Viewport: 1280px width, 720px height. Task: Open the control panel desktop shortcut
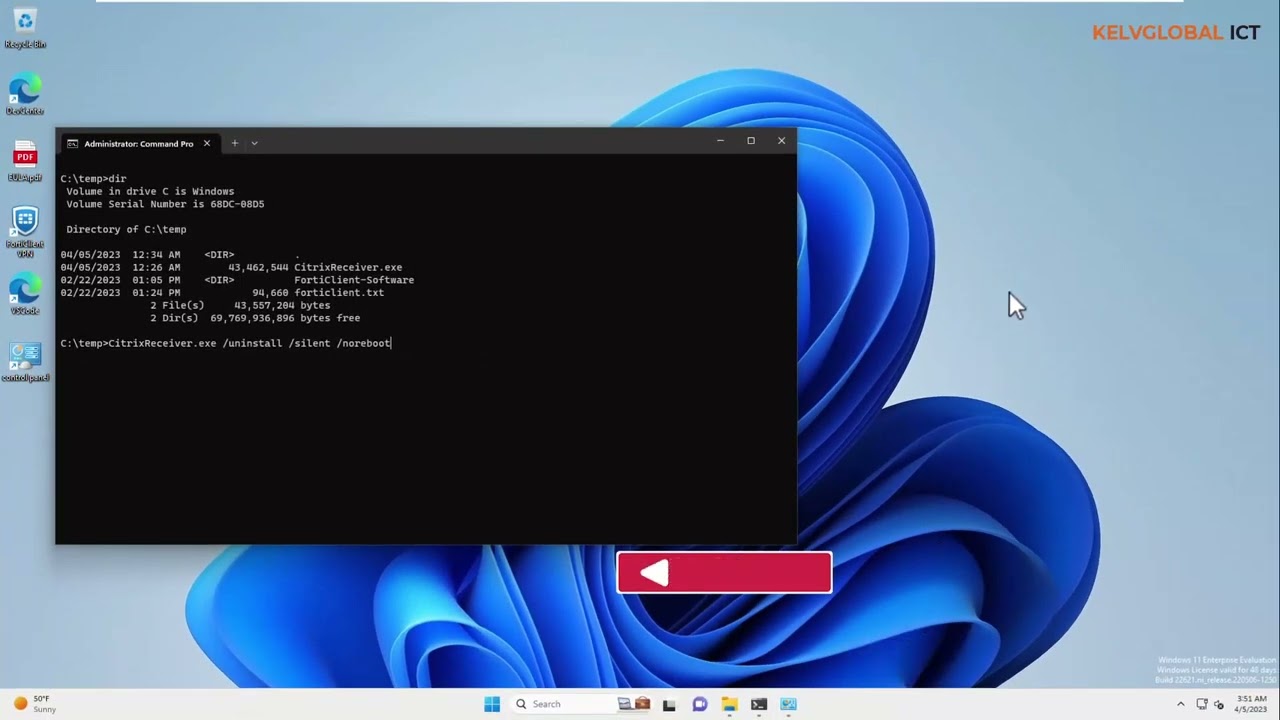25,362
